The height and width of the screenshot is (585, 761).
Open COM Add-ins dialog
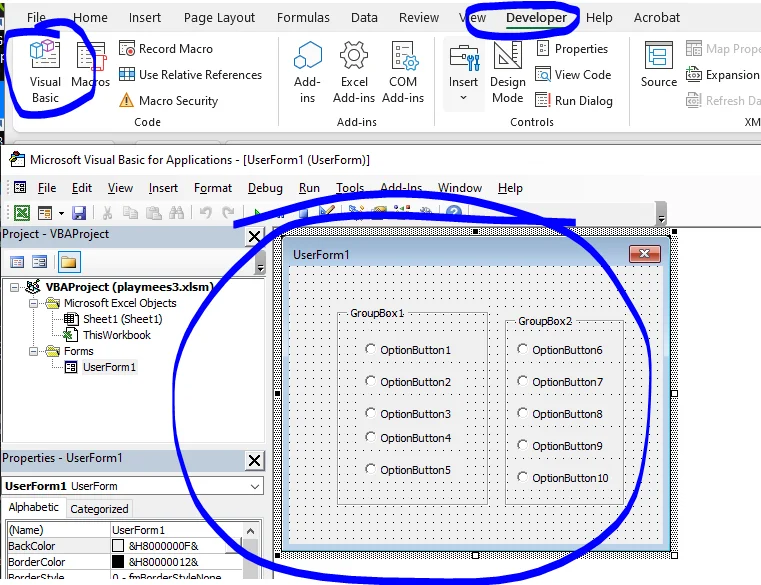[x=403, y=72]
